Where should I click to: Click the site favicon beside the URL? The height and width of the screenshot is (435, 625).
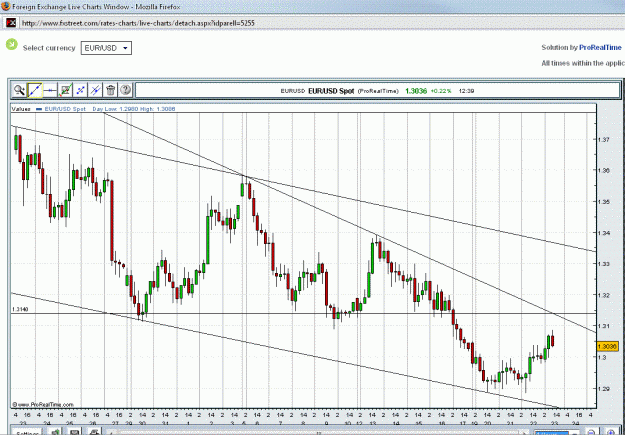pos(10,23)
